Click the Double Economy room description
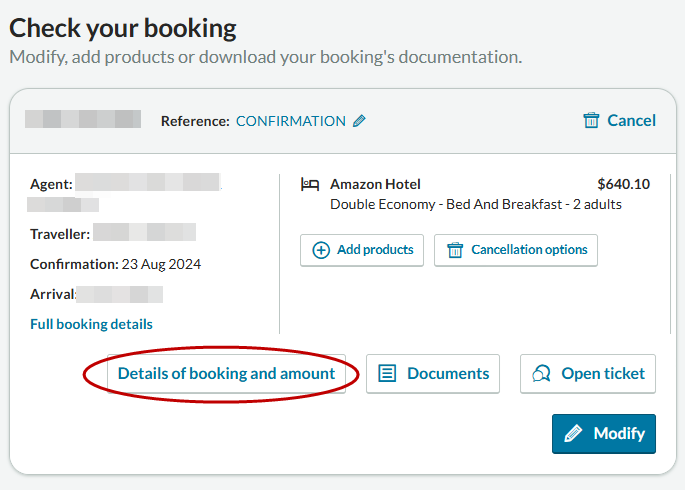 [476, 204]
